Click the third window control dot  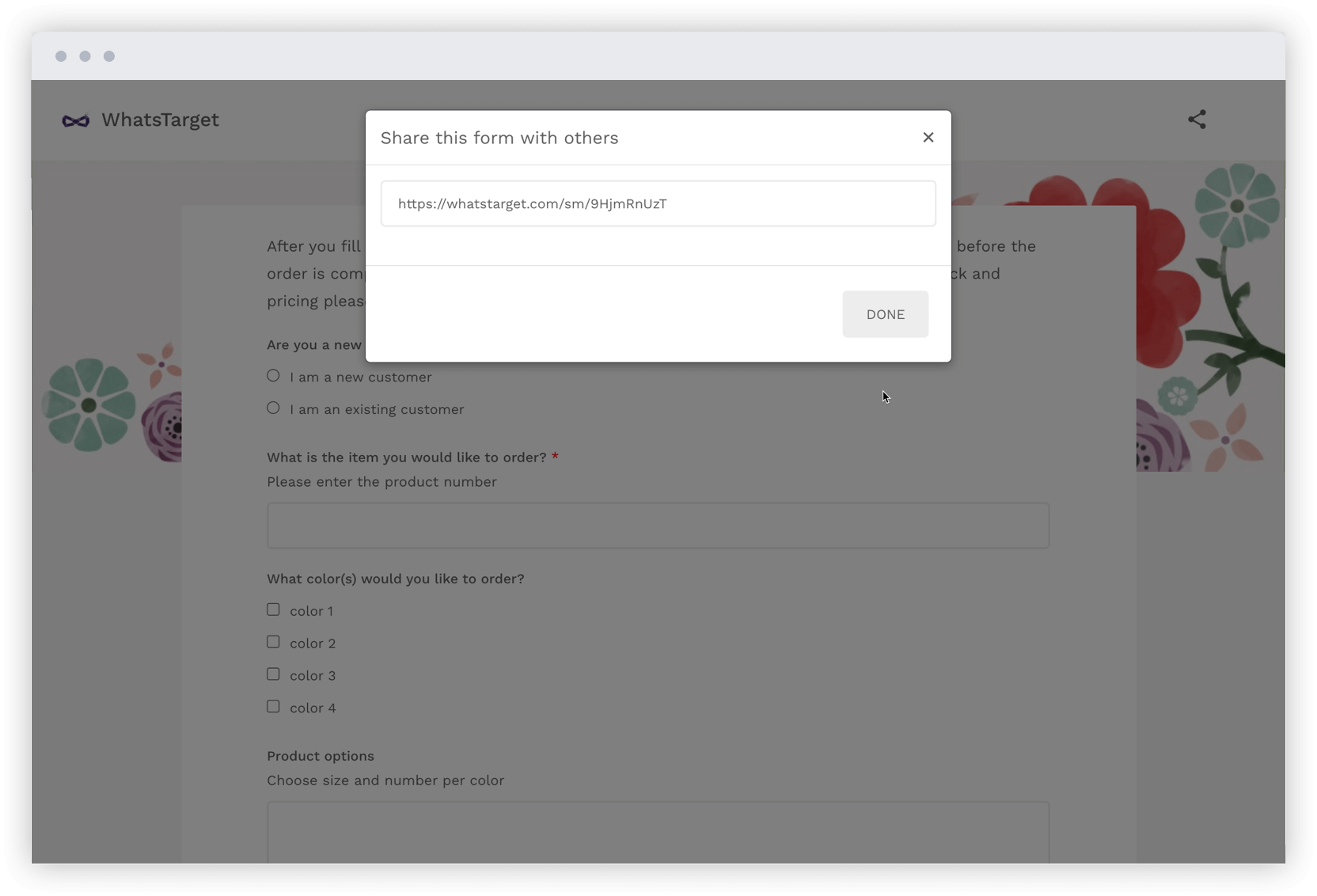pyautogui.click(x=109, y=56)
